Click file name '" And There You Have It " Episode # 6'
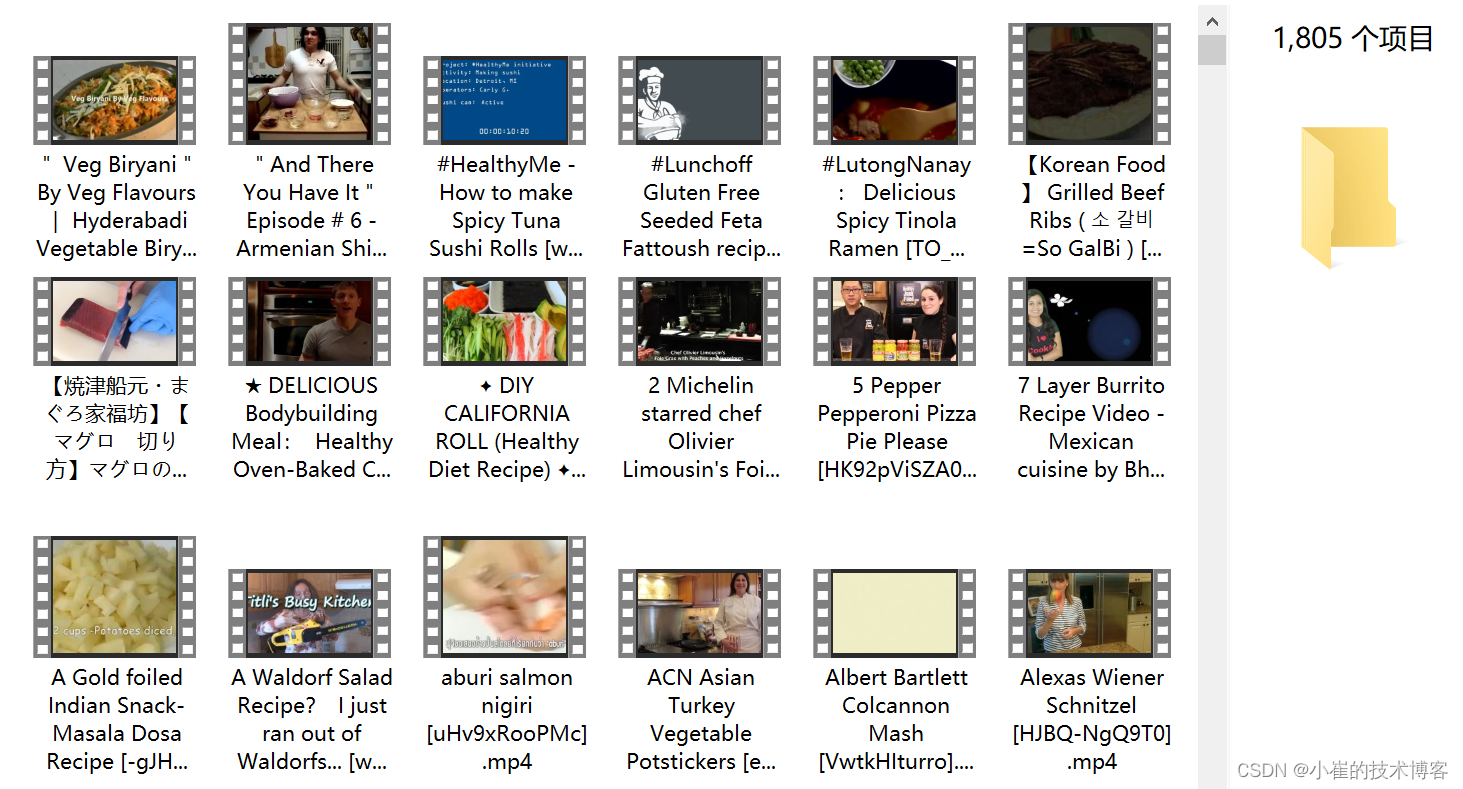 pos(311,207)
